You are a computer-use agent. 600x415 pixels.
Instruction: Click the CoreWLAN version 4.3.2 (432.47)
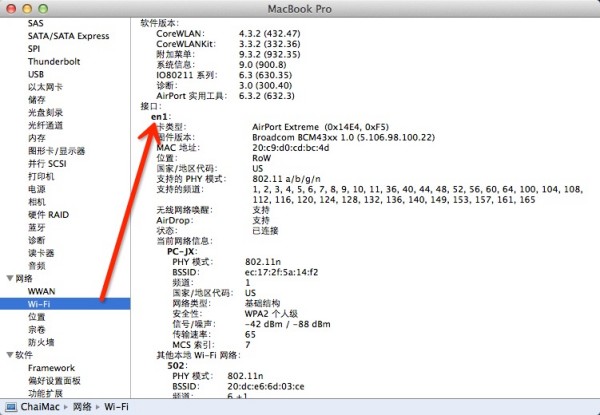pyautogui.click(x=269, y=34)
